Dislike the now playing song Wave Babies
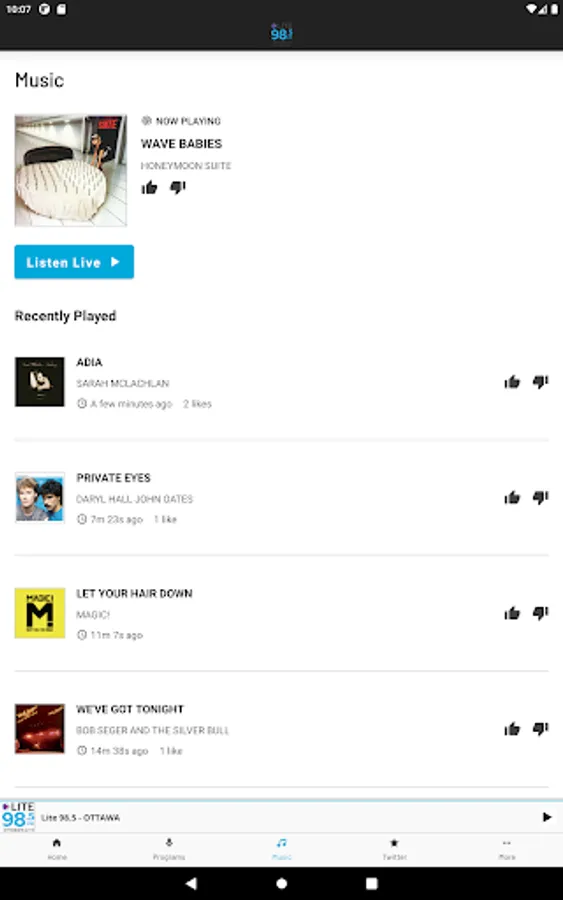This screenshot has width=563, height=900. [178, 187]
